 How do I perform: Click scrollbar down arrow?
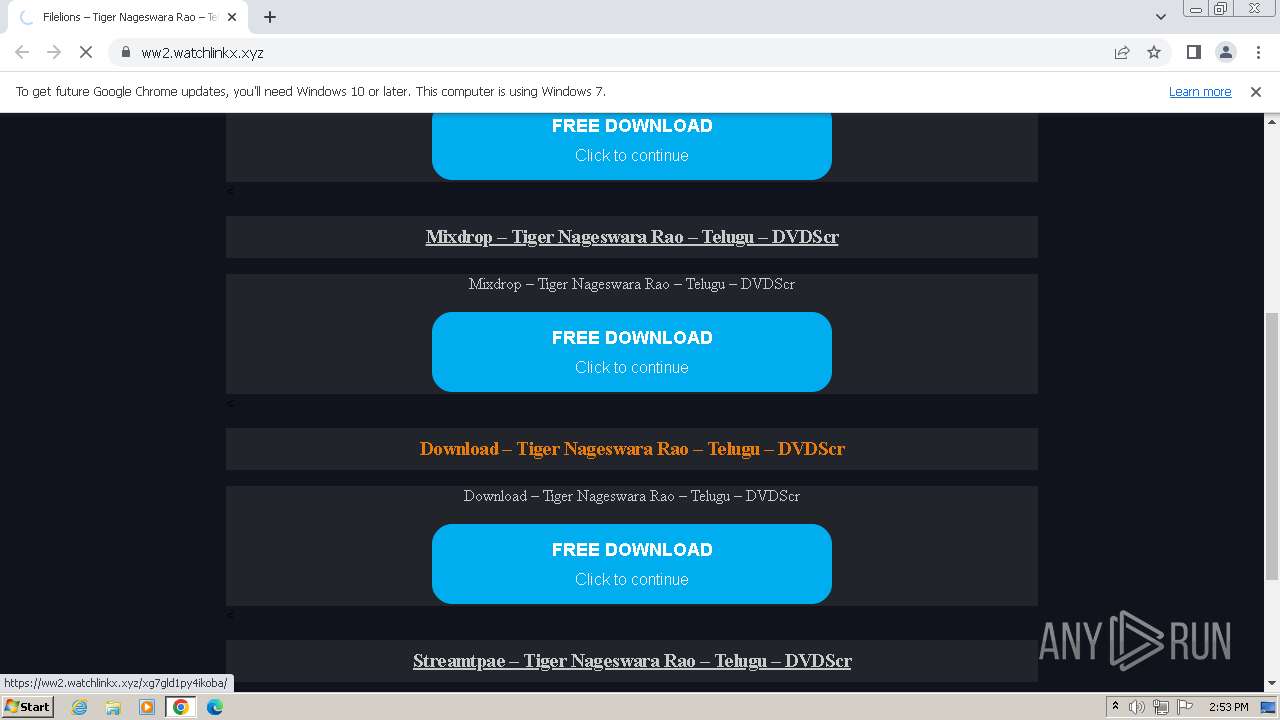tap(1272, 684)
